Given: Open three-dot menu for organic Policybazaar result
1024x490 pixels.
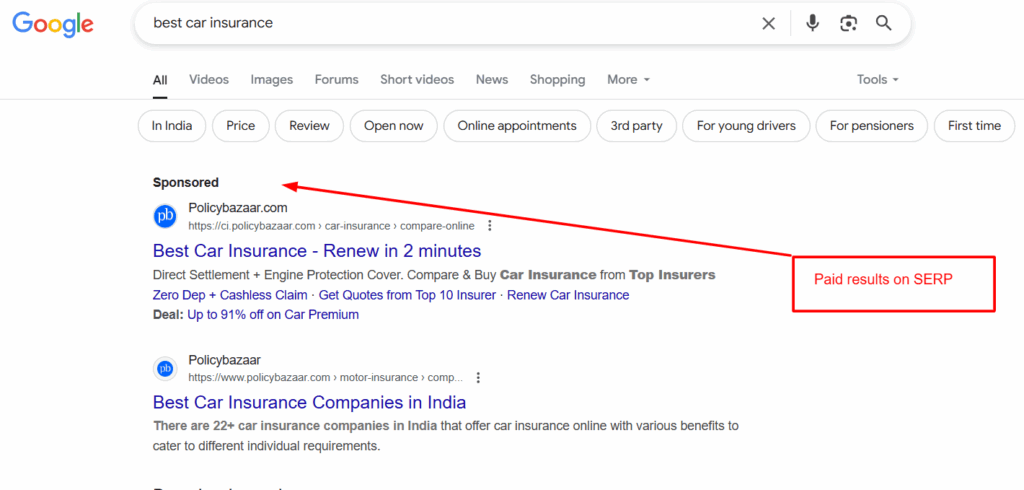Looking at the screenshot, I should (478, 378).
